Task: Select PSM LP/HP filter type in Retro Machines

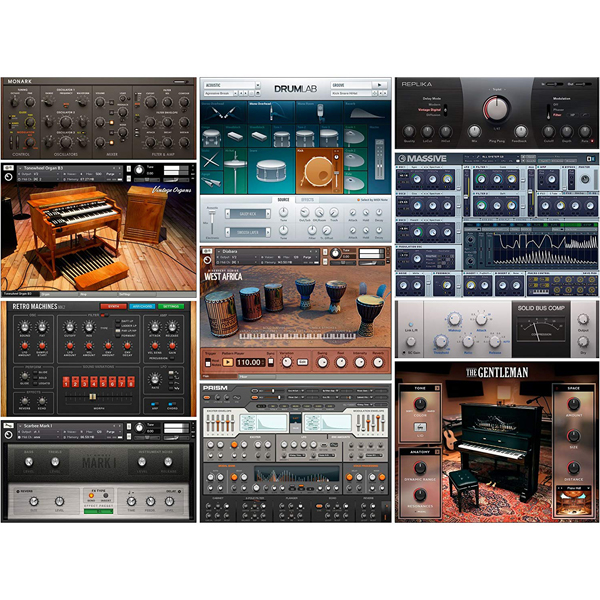Action: point(118,331)
